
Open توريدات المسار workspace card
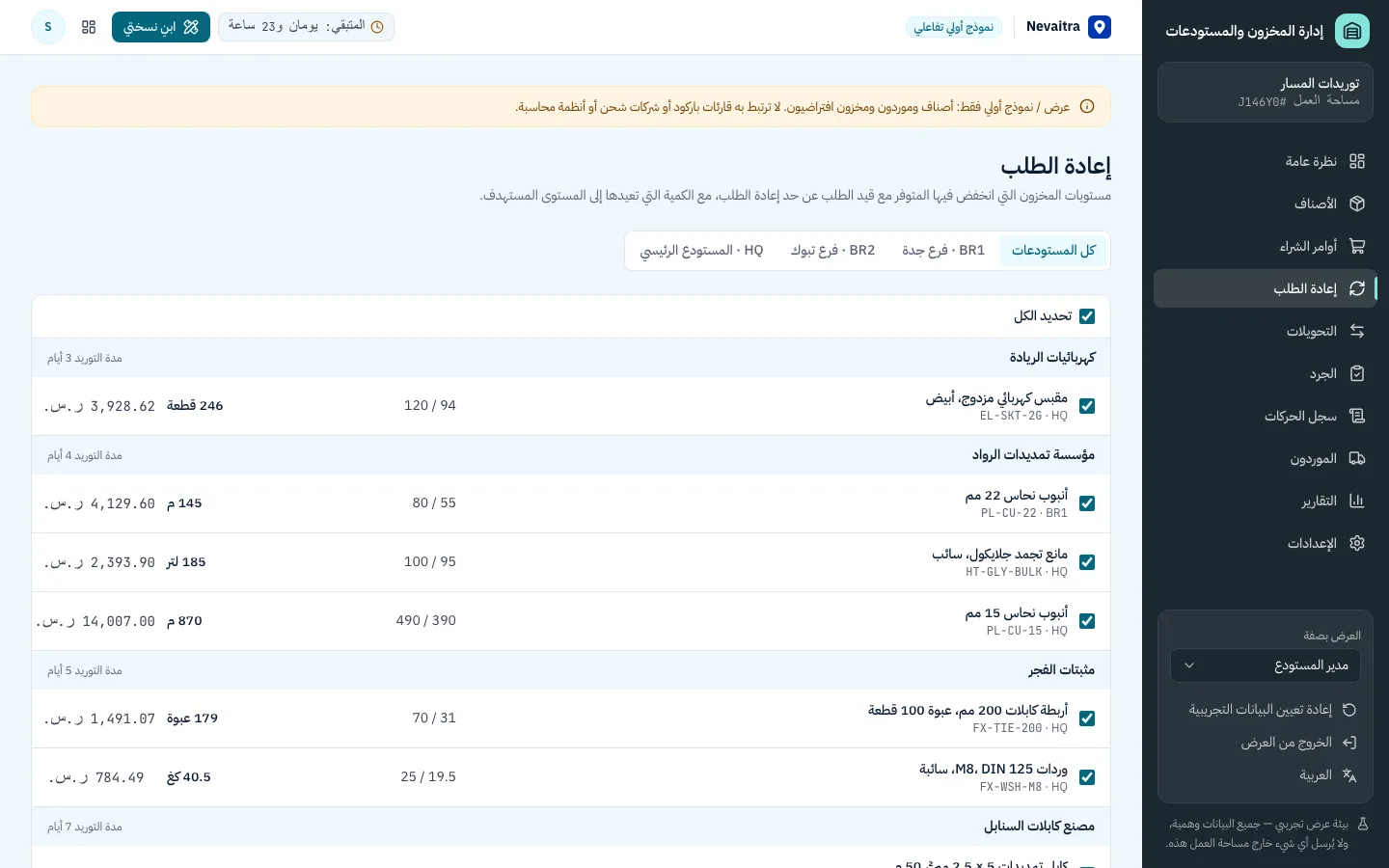pos(1266,93)
